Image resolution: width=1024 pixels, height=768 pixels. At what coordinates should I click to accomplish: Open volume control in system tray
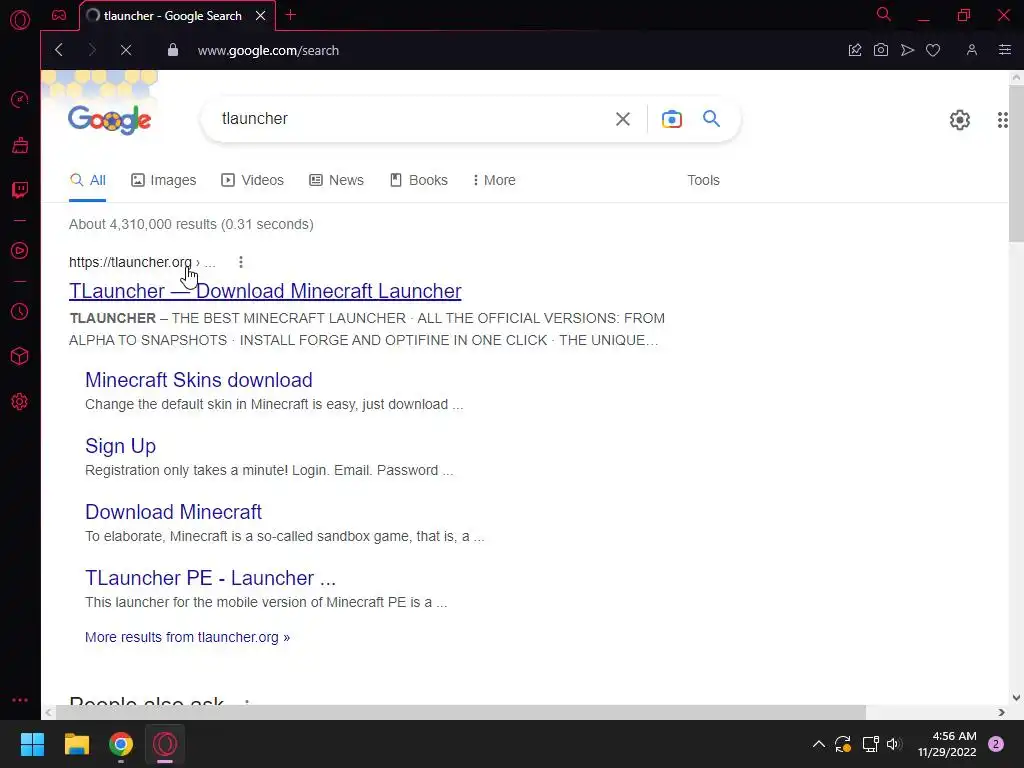coord(894,744)
